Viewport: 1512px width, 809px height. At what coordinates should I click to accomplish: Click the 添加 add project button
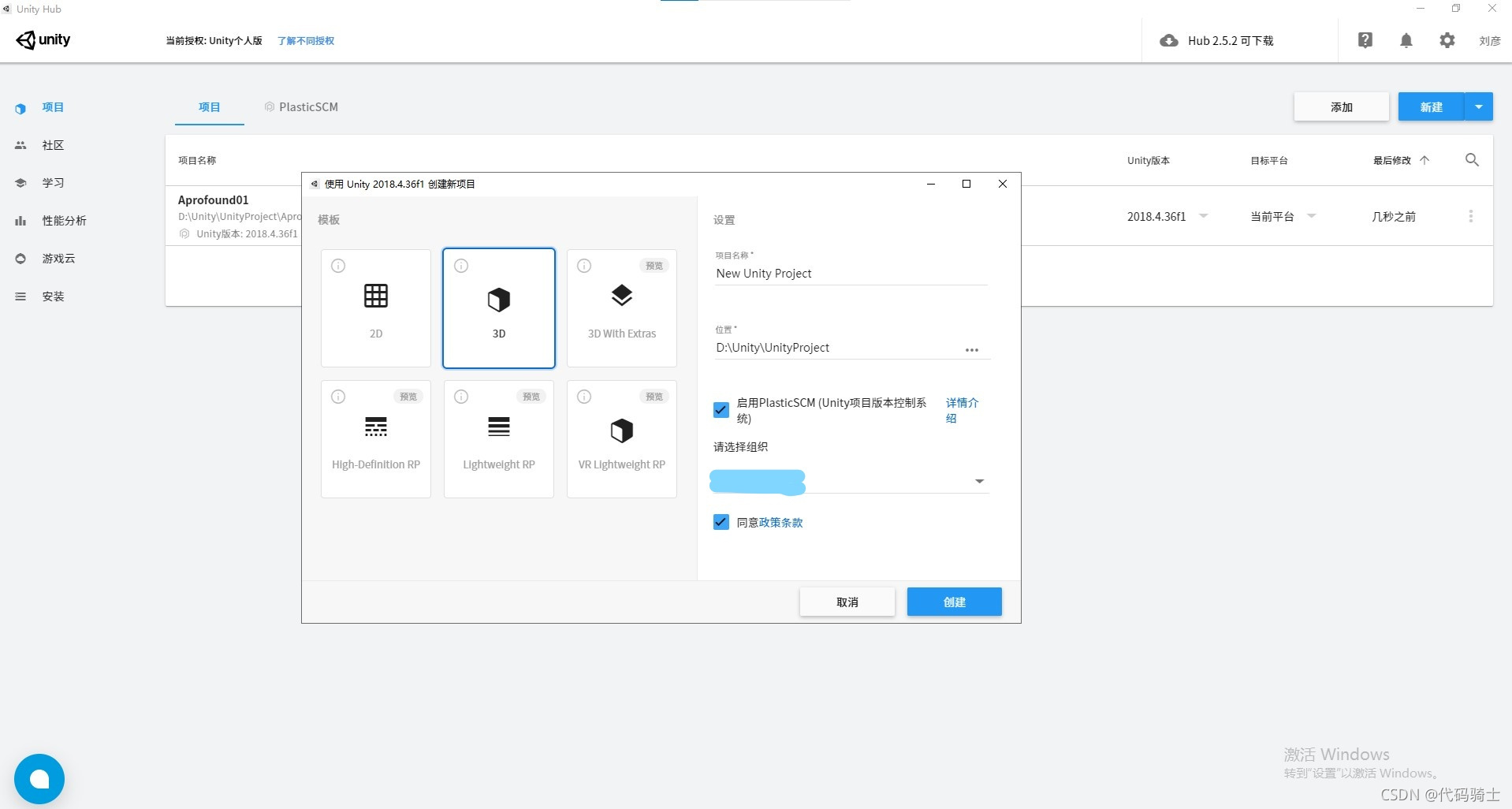1342,107
